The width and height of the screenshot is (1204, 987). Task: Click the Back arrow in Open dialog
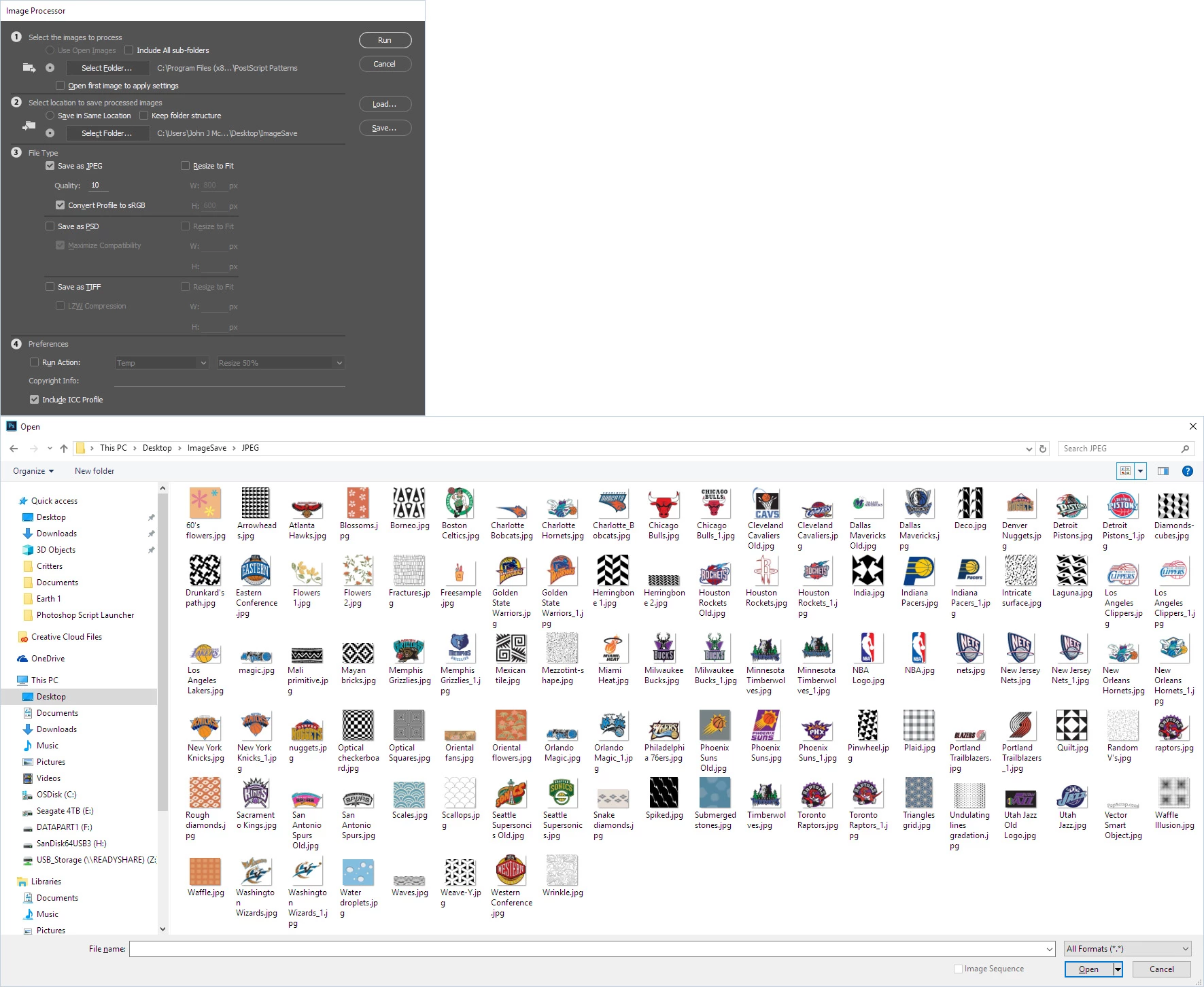pyautogui.click(x=14, y=449)
